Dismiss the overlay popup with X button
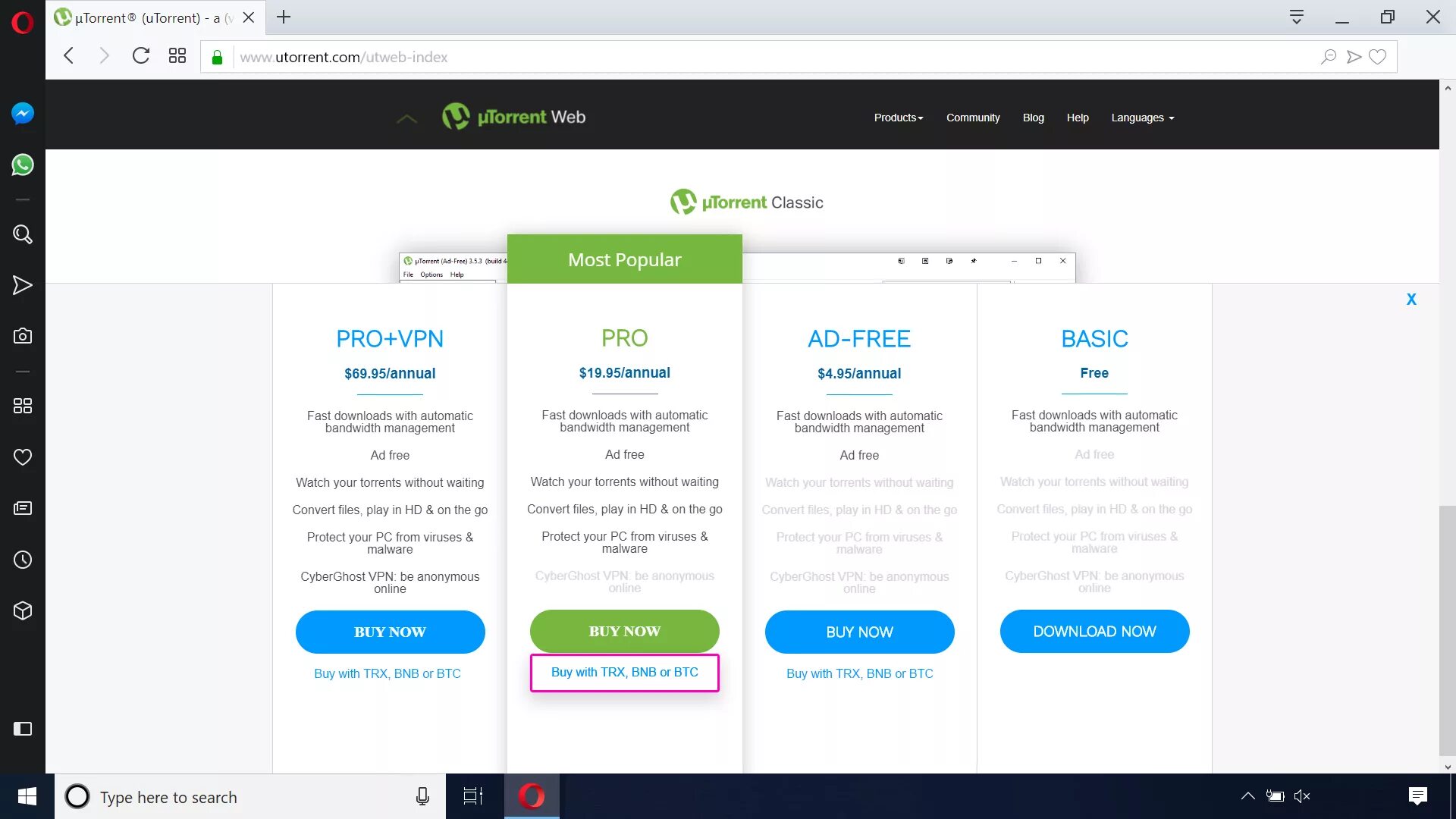The height and width of the screenshot is (819, 1456). pyautogui.click(x=1411, y=299)
